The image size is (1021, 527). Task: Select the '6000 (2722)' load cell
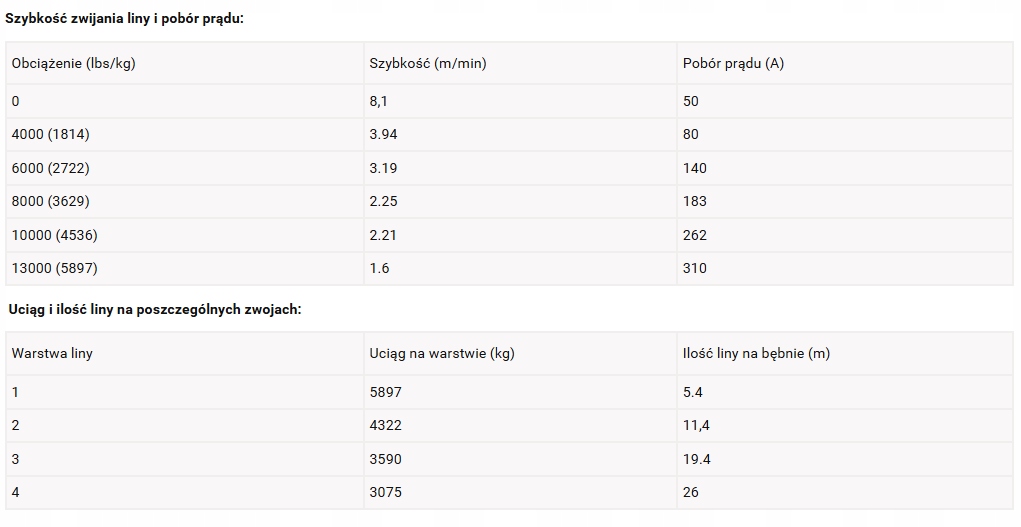(50, 168)
